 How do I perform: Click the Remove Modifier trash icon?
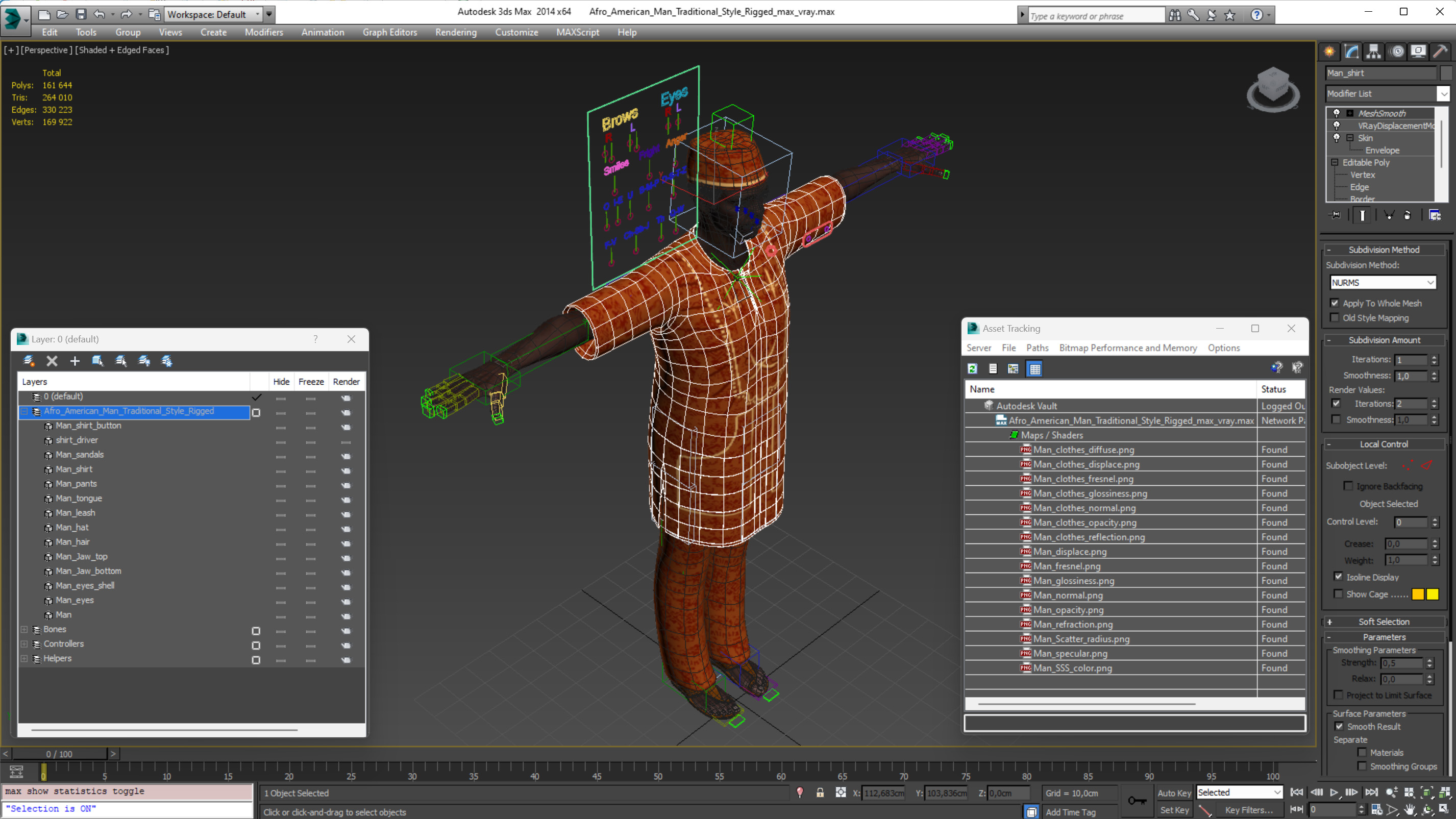[1408, 215]
